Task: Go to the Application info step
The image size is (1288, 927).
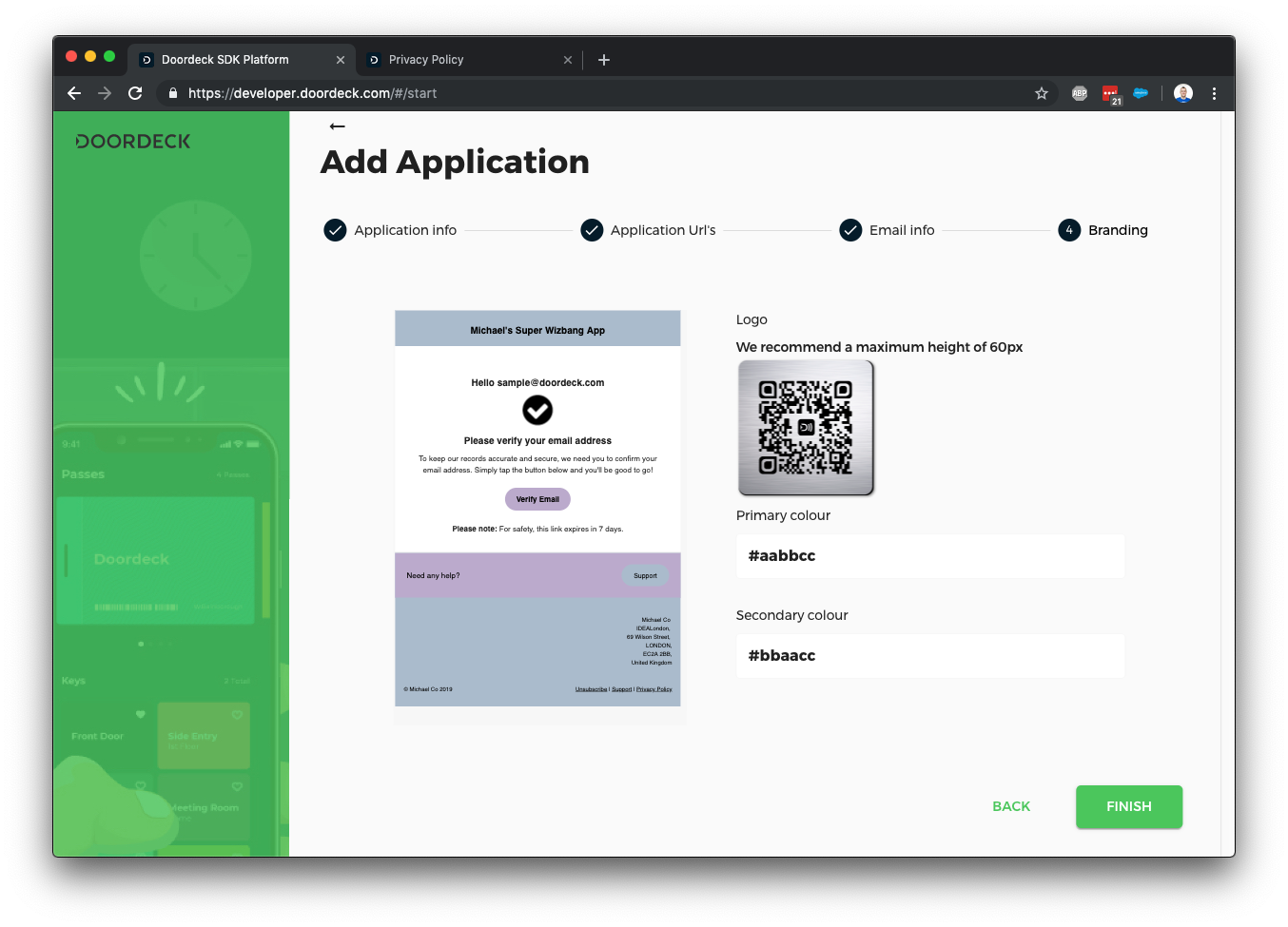Action: point(390,230)
